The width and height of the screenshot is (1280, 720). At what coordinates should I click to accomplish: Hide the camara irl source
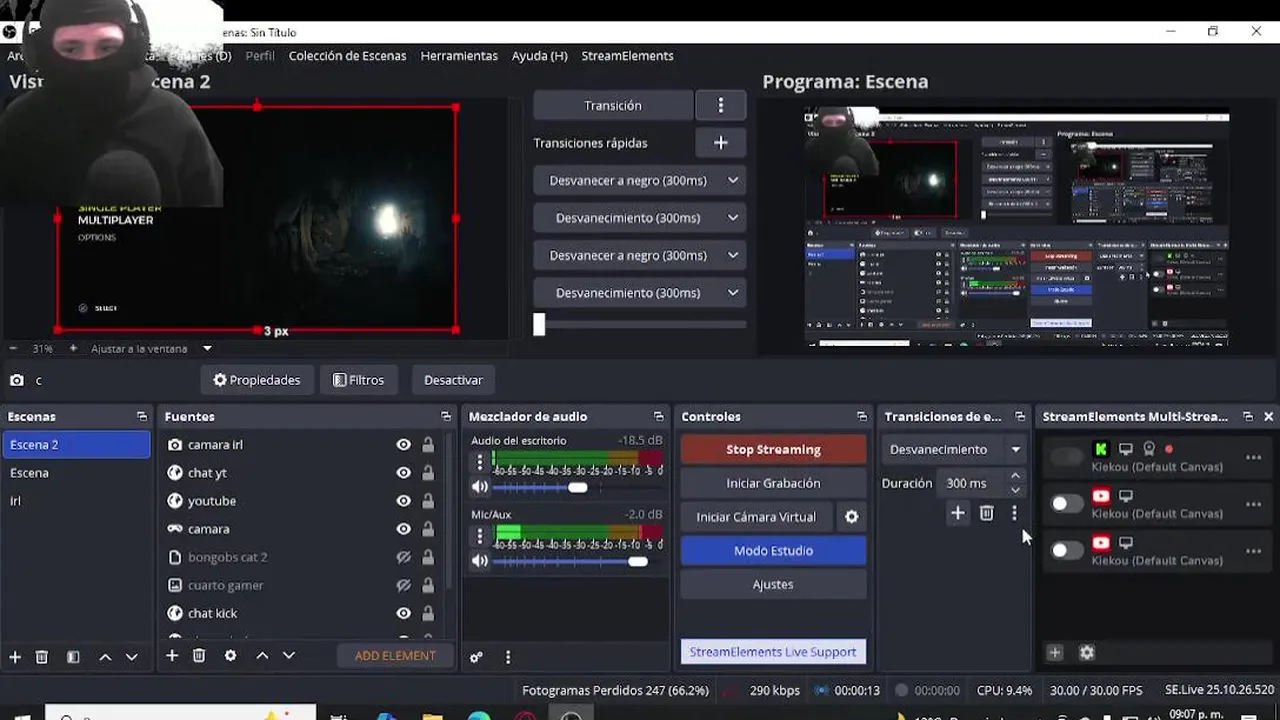[404, 445]
